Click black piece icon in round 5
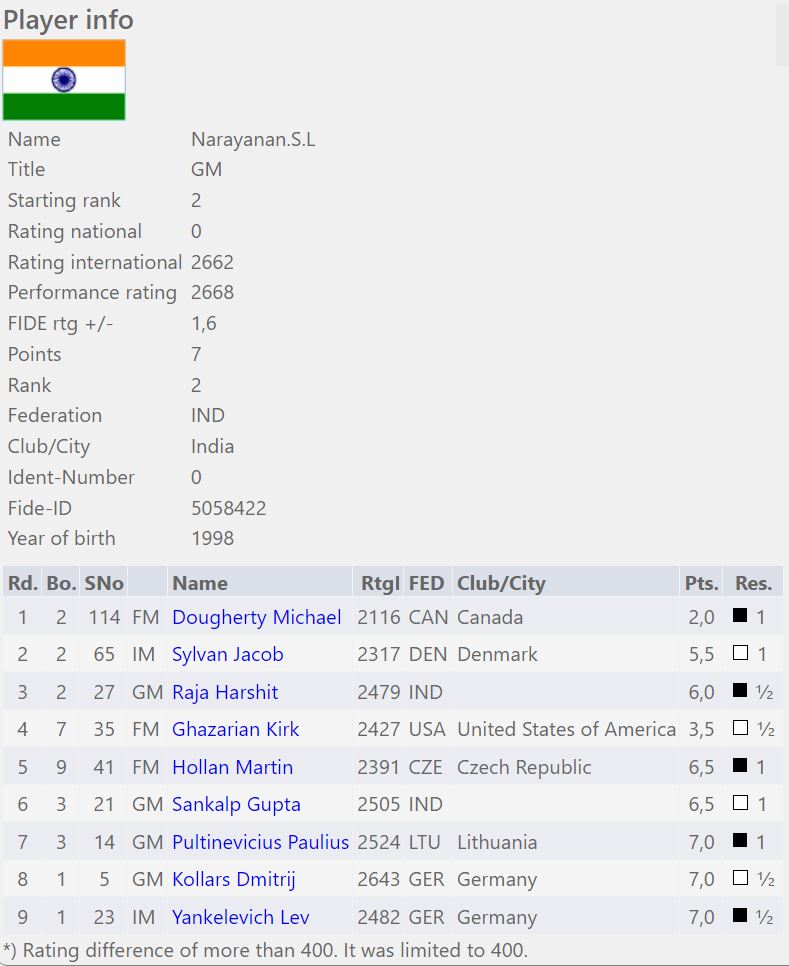 point(740,766)
